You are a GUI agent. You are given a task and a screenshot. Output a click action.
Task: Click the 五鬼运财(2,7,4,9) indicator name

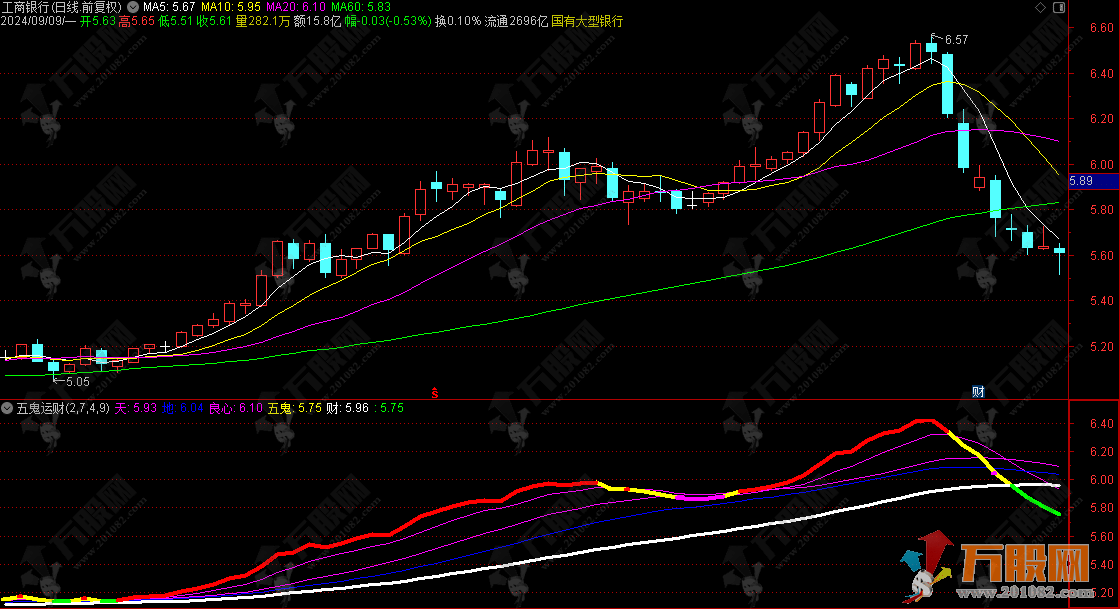(x=63, y=408)
